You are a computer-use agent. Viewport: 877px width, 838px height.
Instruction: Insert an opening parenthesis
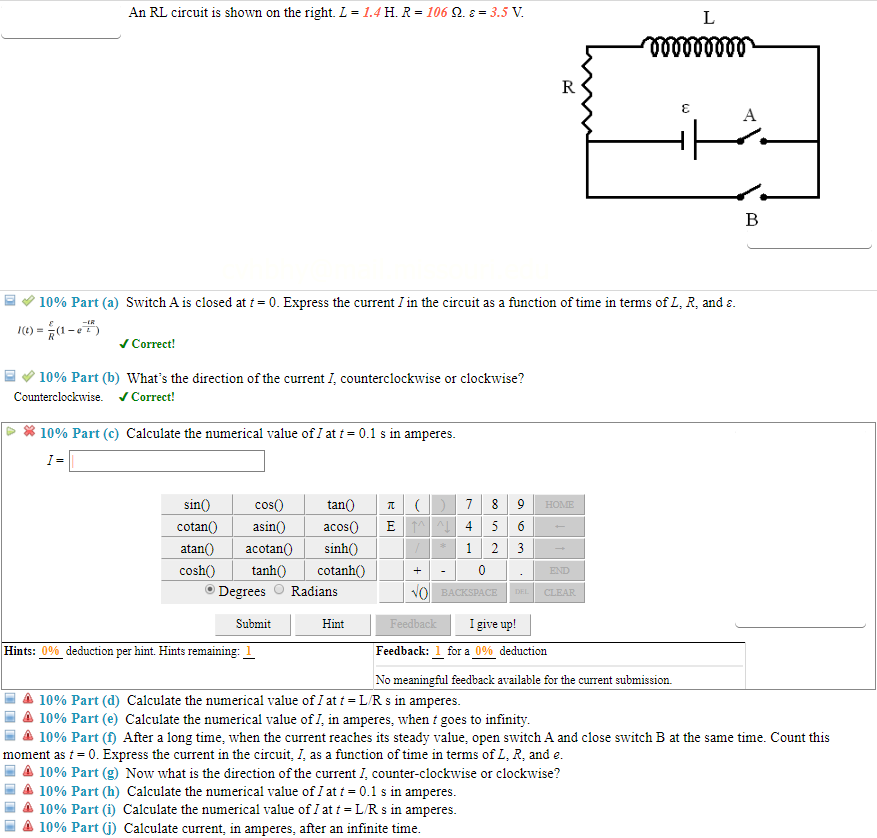click(x=417, y=505)
